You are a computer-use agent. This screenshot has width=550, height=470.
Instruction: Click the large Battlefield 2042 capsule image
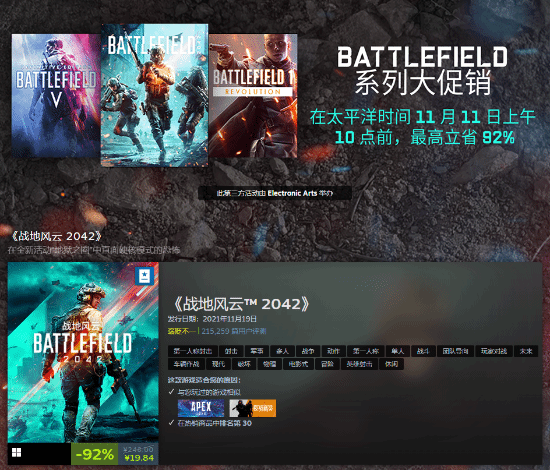coord(83,352)
